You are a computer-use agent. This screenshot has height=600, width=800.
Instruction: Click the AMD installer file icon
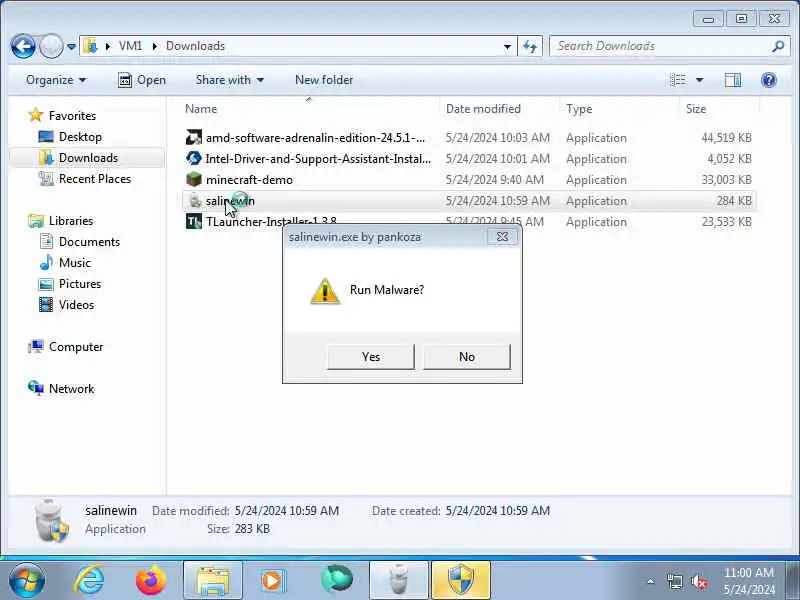click(x=194, y=138)
